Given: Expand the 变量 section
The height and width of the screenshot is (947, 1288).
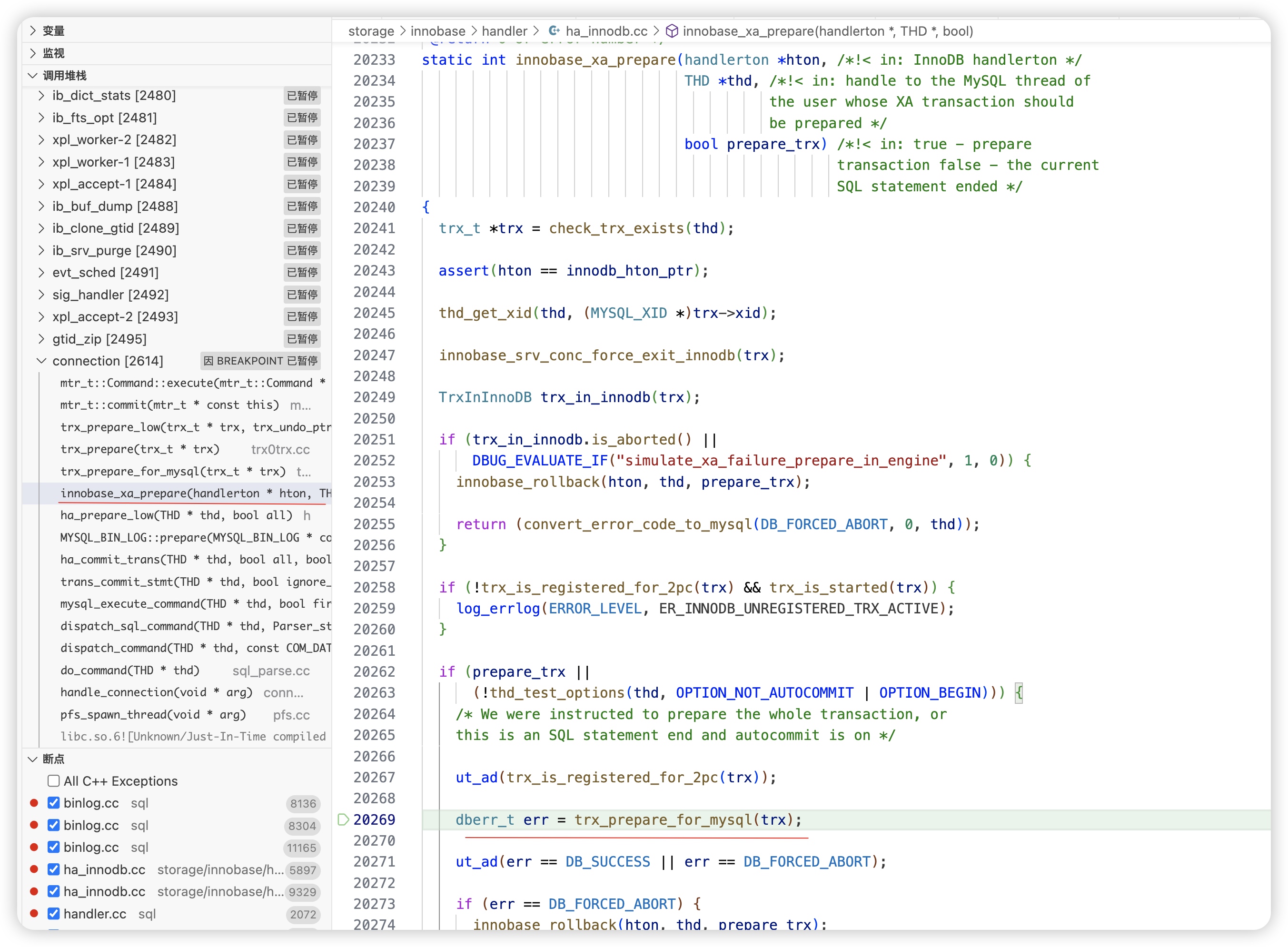Looking at the screenshot, I should click(x=33, y=31).
